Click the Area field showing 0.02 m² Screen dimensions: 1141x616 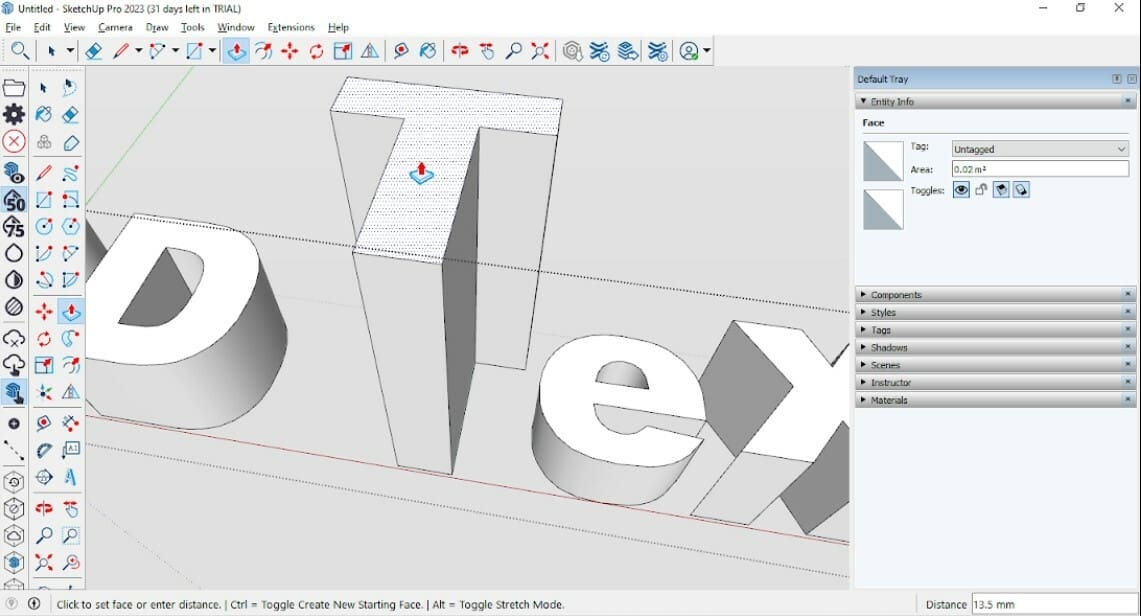click(1040, 169)
